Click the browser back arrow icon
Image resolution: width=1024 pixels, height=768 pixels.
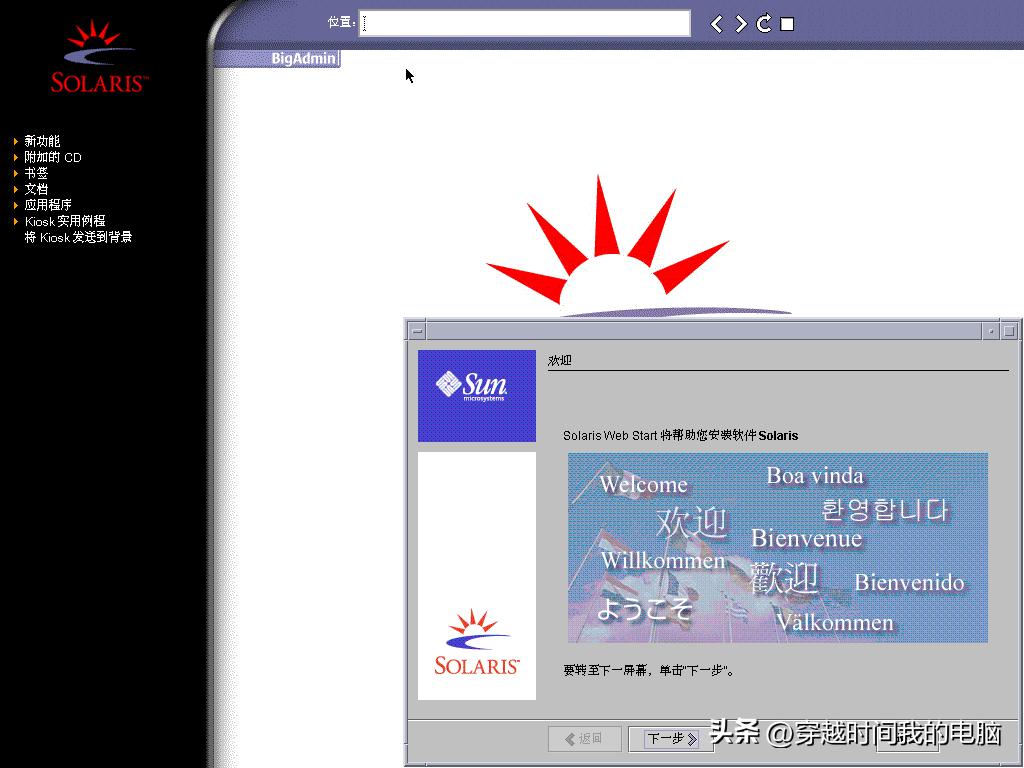716,24
